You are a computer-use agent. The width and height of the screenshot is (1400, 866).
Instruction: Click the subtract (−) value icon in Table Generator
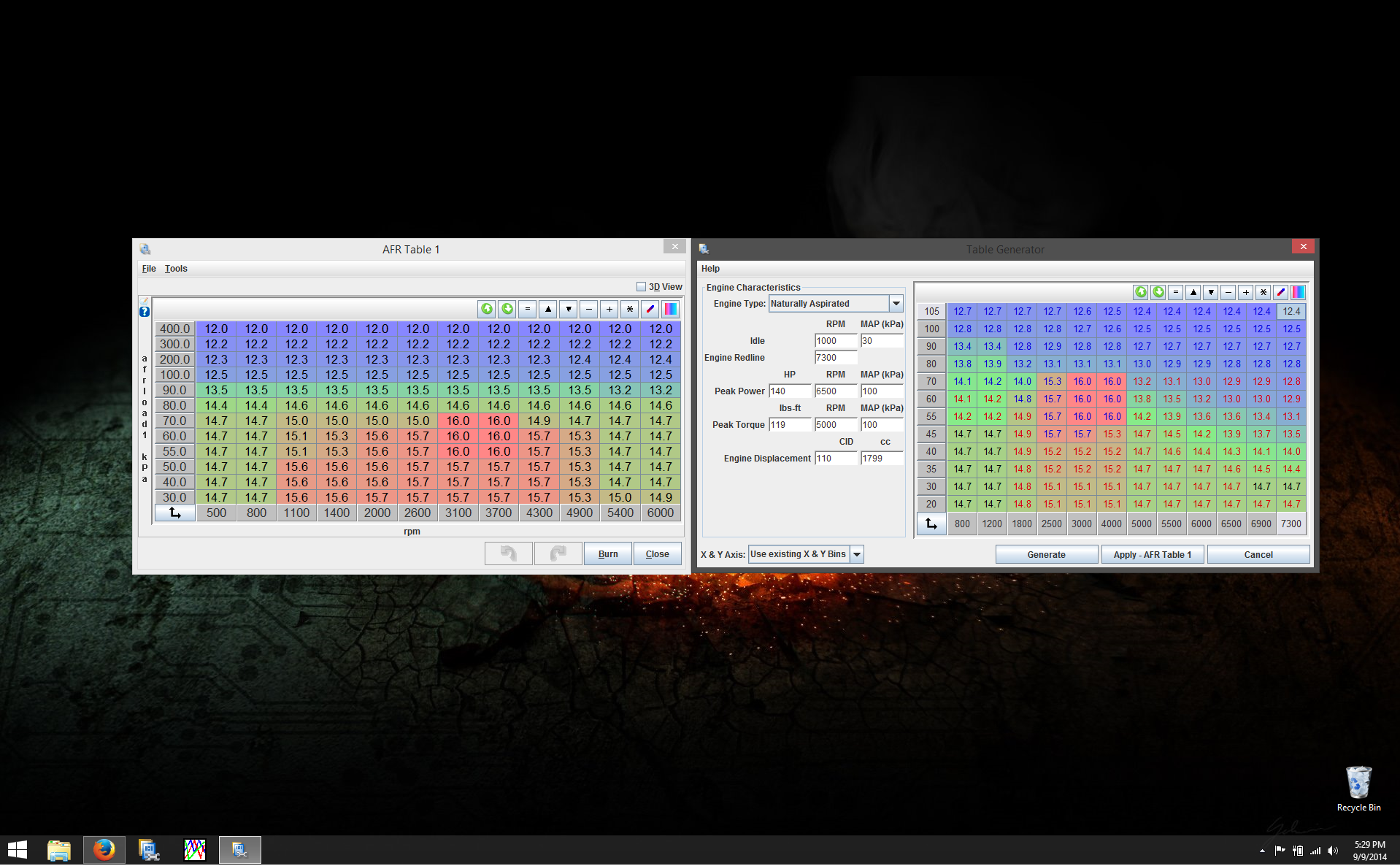1228,292
